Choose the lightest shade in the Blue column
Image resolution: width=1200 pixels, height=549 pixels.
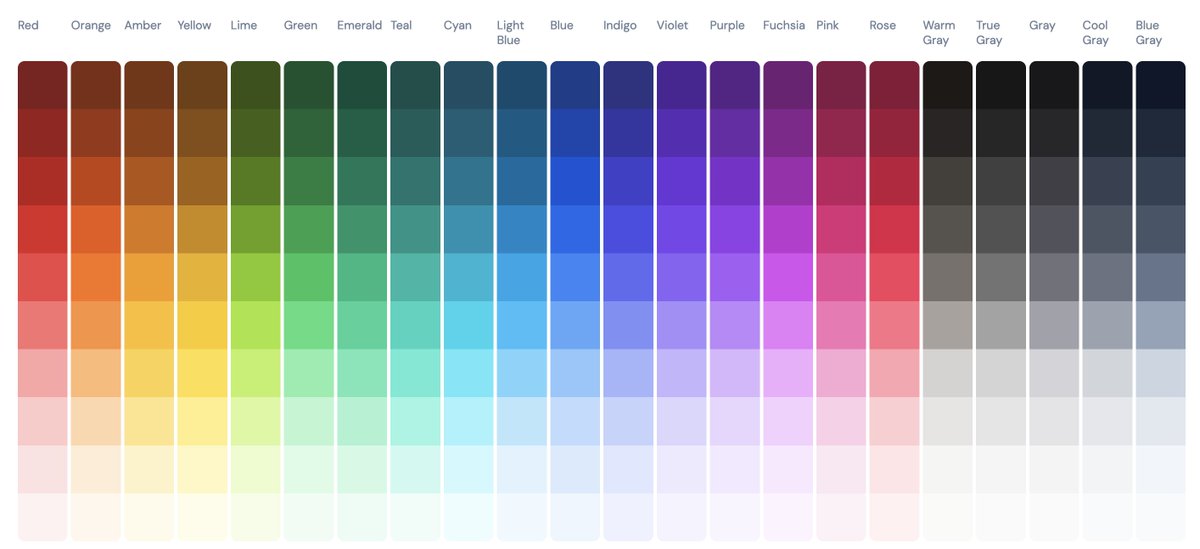click(x=575, y=517)
